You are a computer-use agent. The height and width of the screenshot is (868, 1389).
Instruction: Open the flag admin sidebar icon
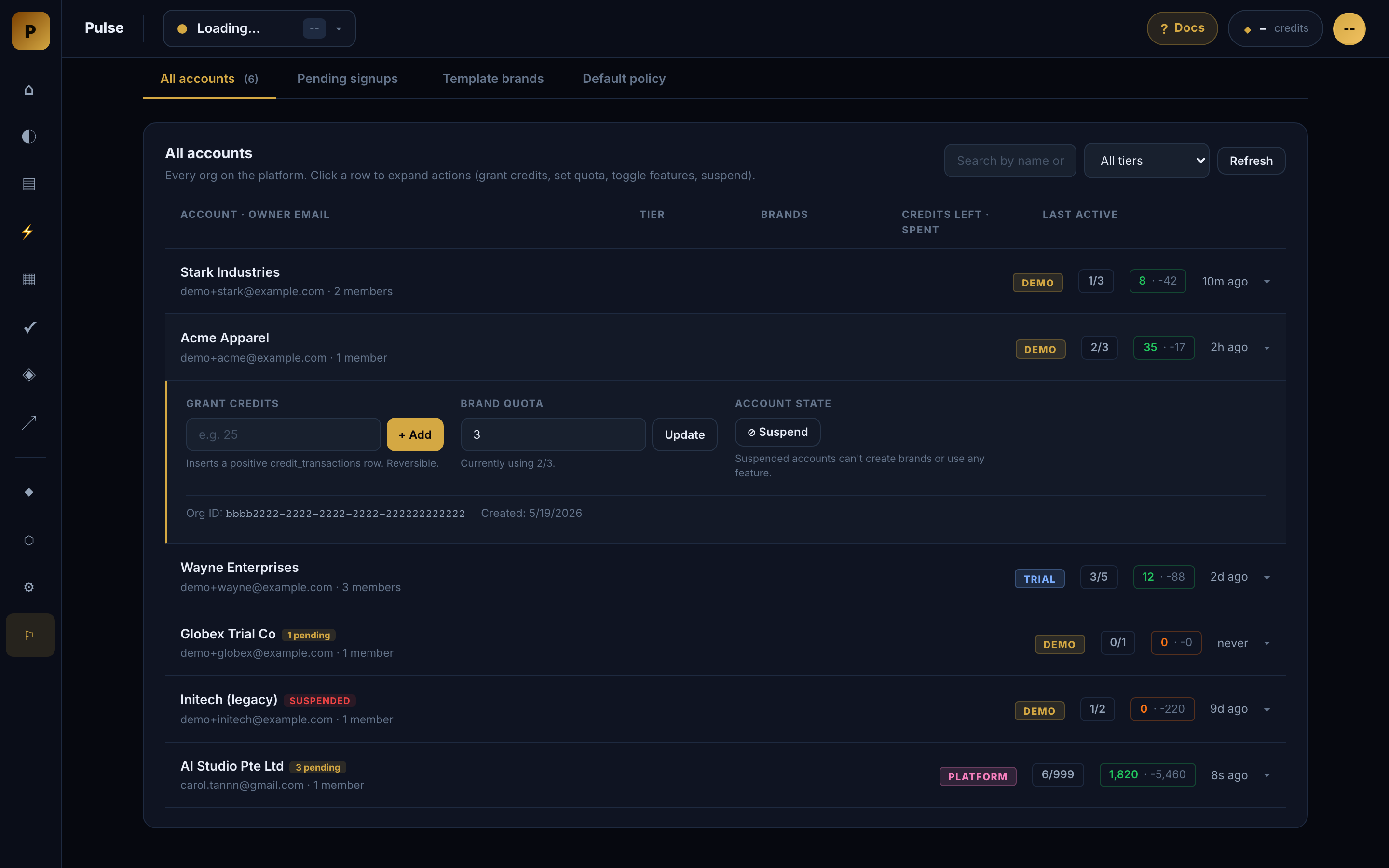click(30, 635)
